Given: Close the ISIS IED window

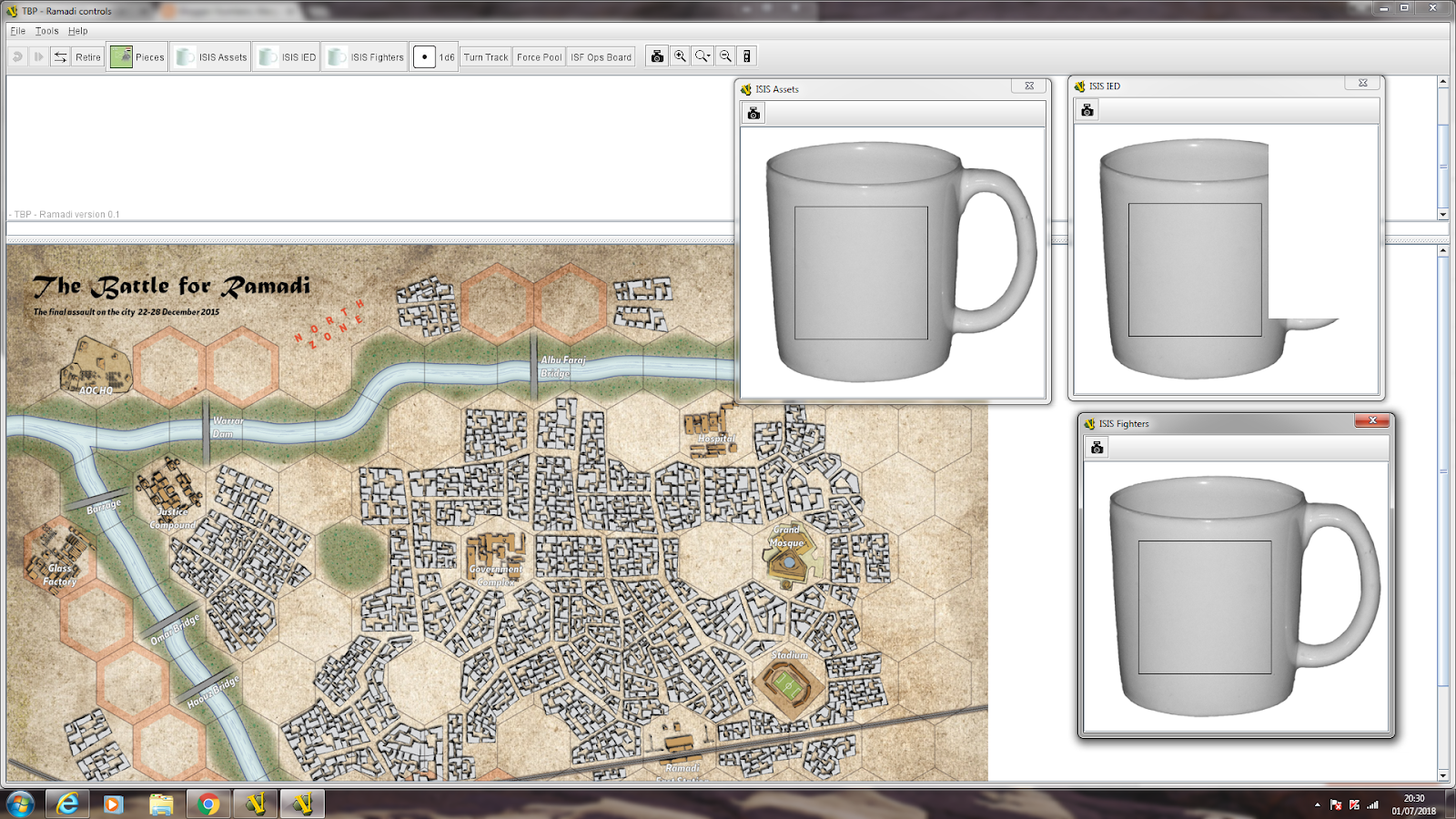Looking at the screenshot, I should pos(1363,83).
